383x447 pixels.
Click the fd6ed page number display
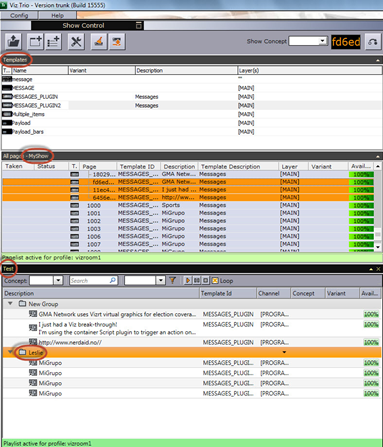(346, 42)
